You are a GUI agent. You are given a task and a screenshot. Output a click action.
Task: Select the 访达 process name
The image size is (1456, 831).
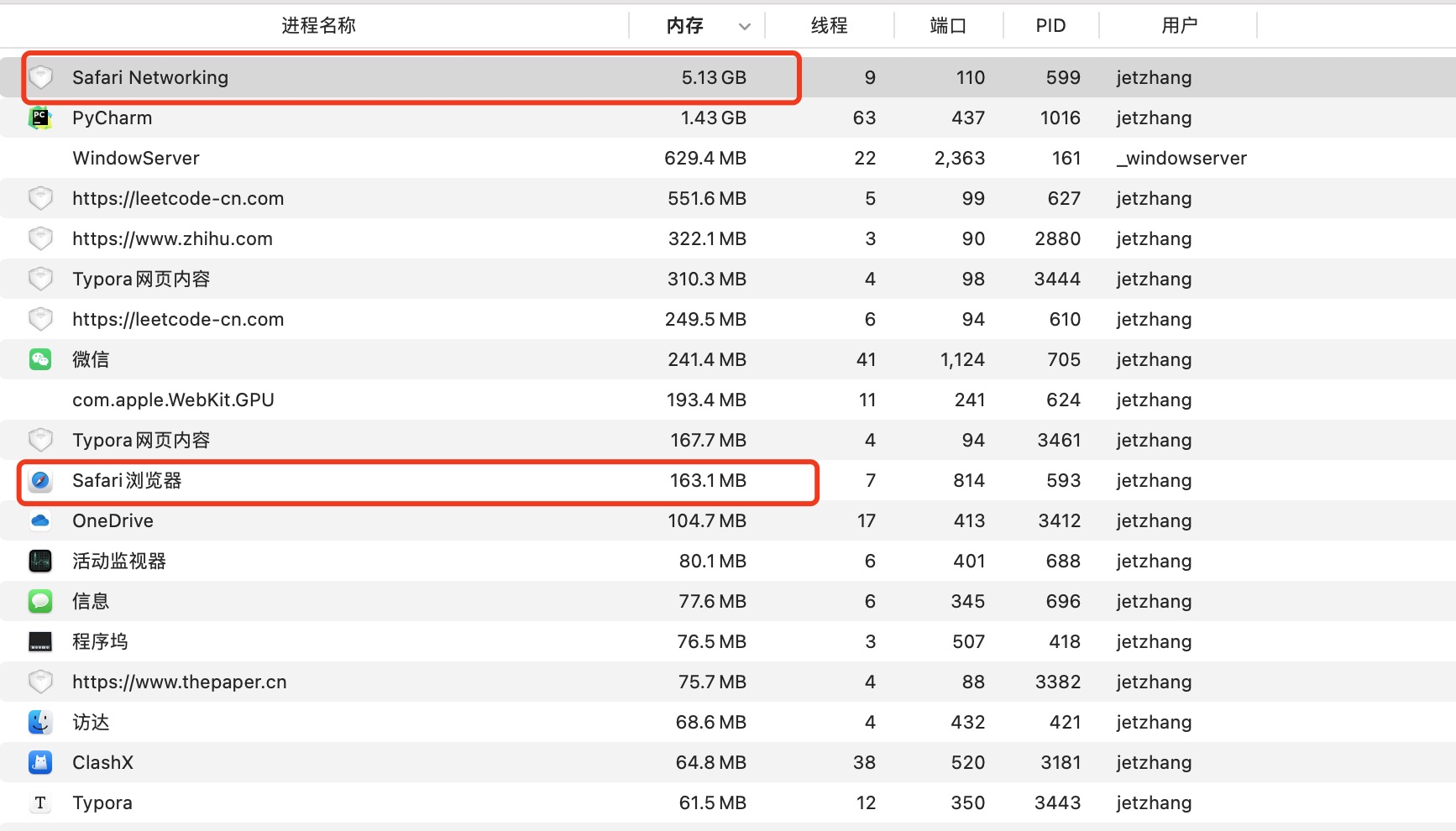91,722
